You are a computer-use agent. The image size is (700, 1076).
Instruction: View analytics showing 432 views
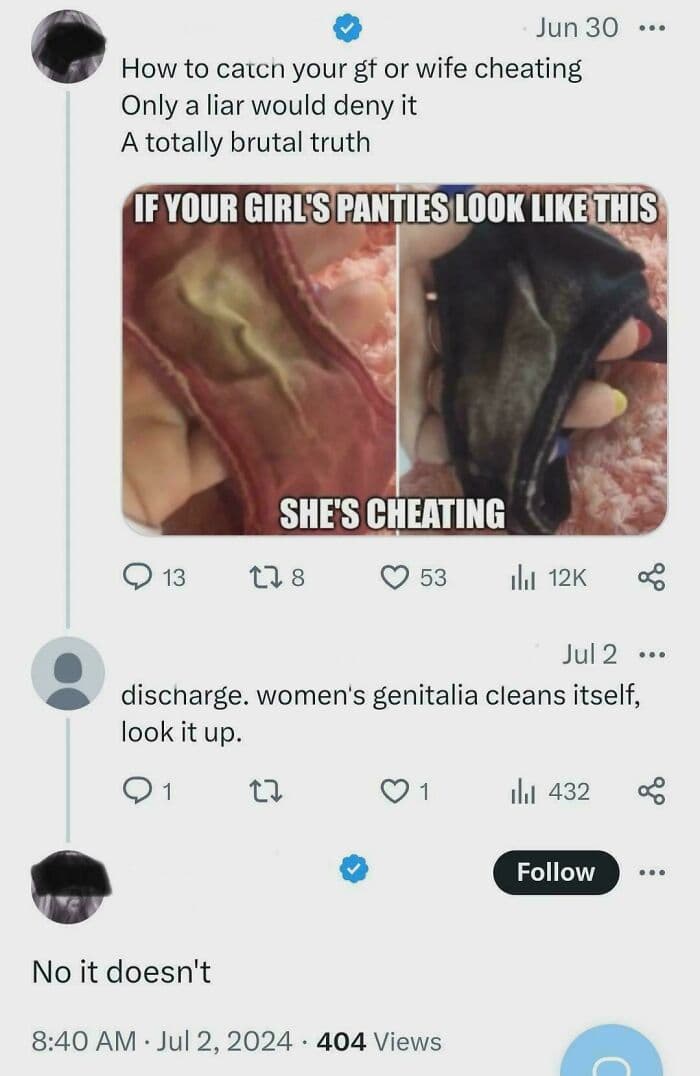(549, 792)
